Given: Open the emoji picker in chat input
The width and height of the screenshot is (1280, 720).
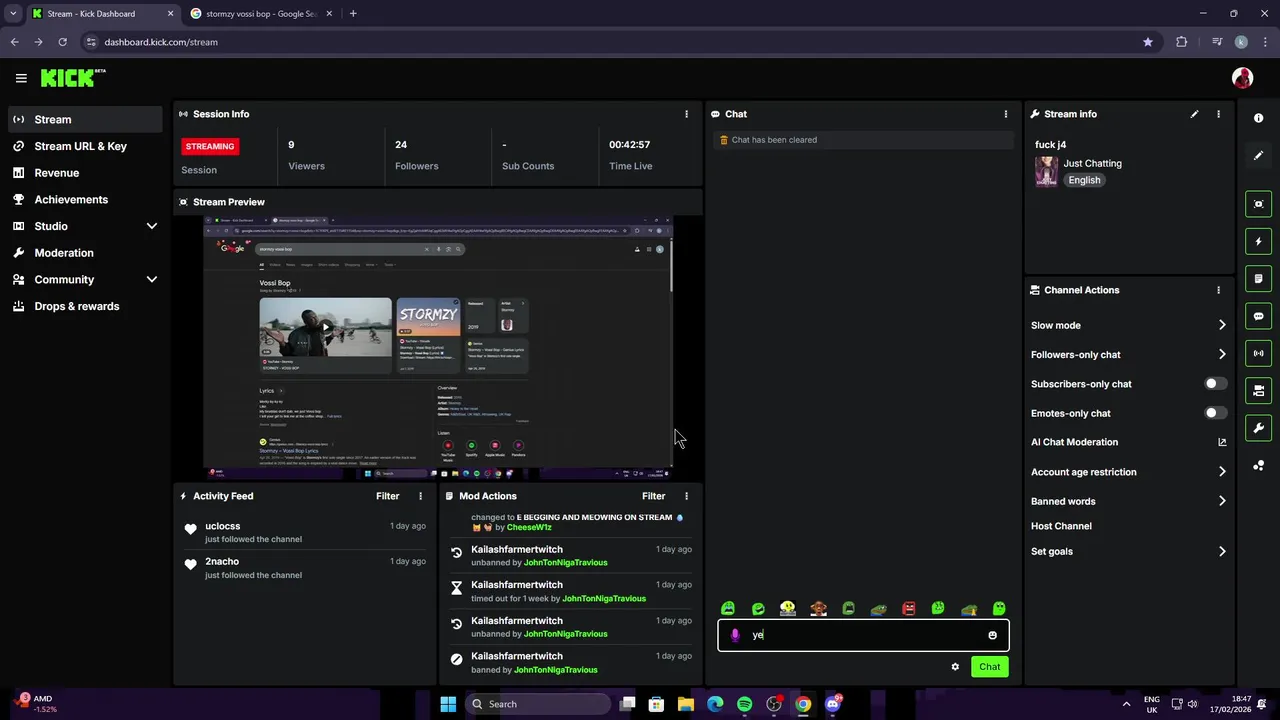Looking at the screenshot, I should pyautogui.click(x=992, y=635).
